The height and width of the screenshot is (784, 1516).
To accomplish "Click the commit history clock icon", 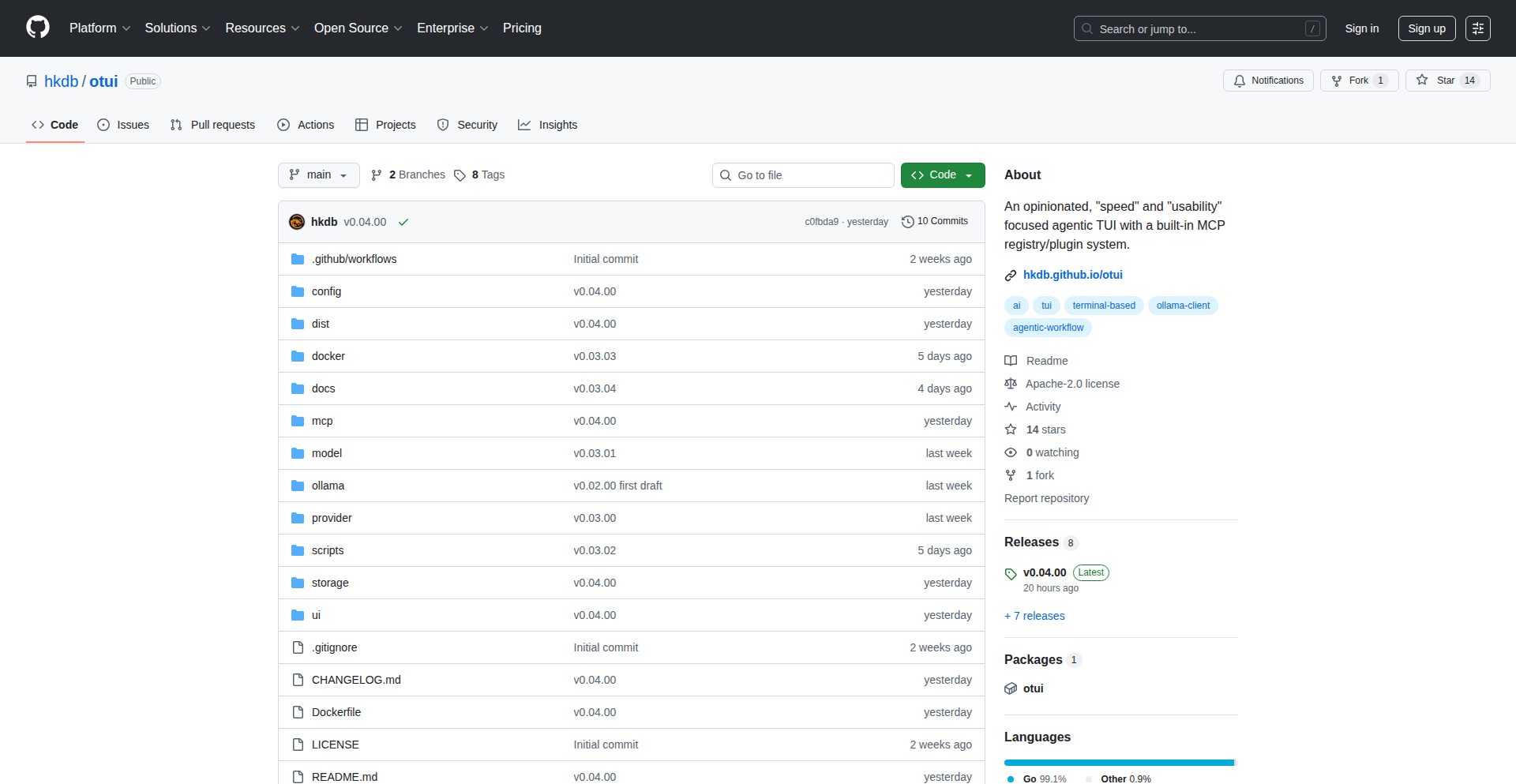I will [907, 221].
